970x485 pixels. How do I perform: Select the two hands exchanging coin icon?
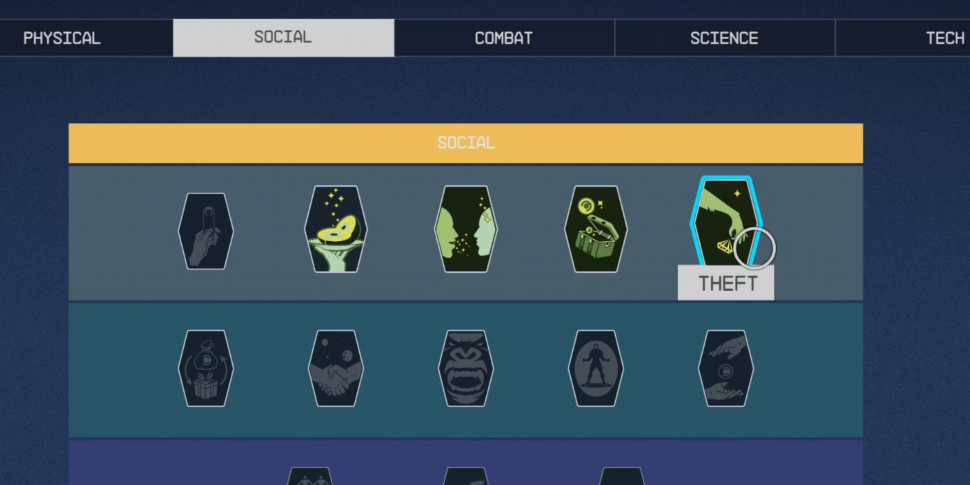pyautogui.click(x=726, y=368)
